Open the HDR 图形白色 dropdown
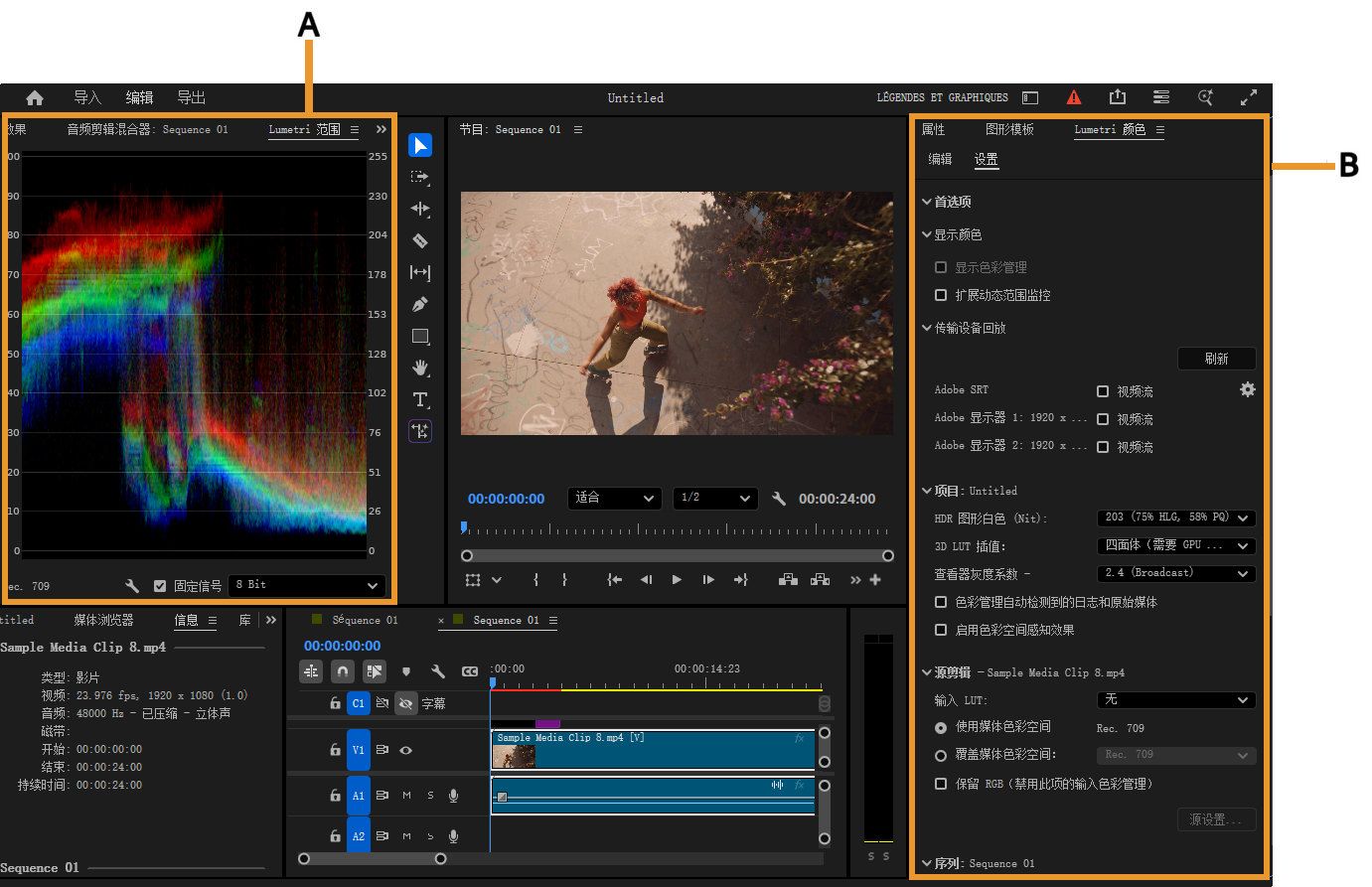This screenshot has width=1372, height=887. point(1176,517)
